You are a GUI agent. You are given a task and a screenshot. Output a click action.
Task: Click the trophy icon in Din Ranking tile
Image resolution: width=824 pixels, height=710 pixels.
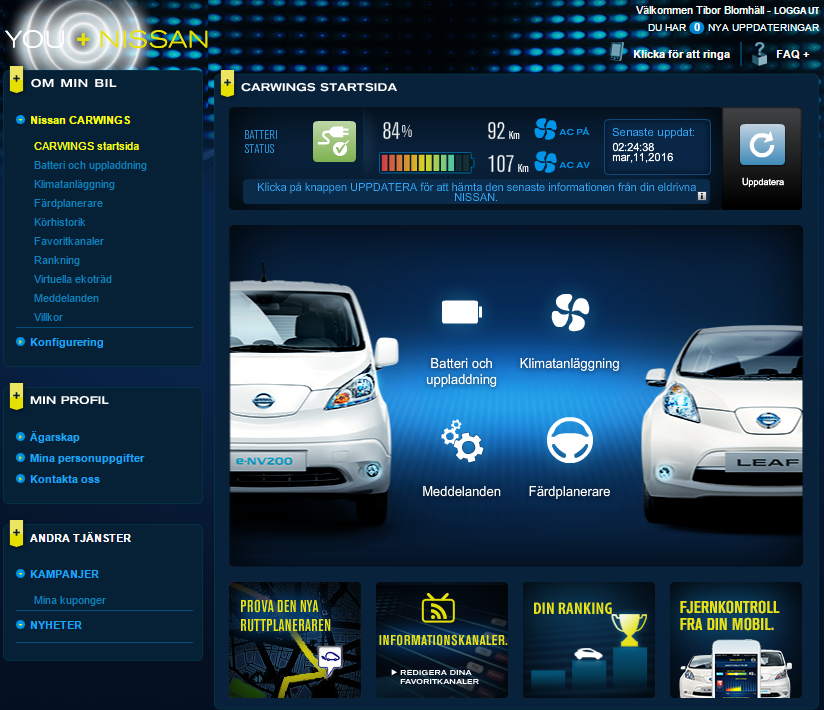629,630
